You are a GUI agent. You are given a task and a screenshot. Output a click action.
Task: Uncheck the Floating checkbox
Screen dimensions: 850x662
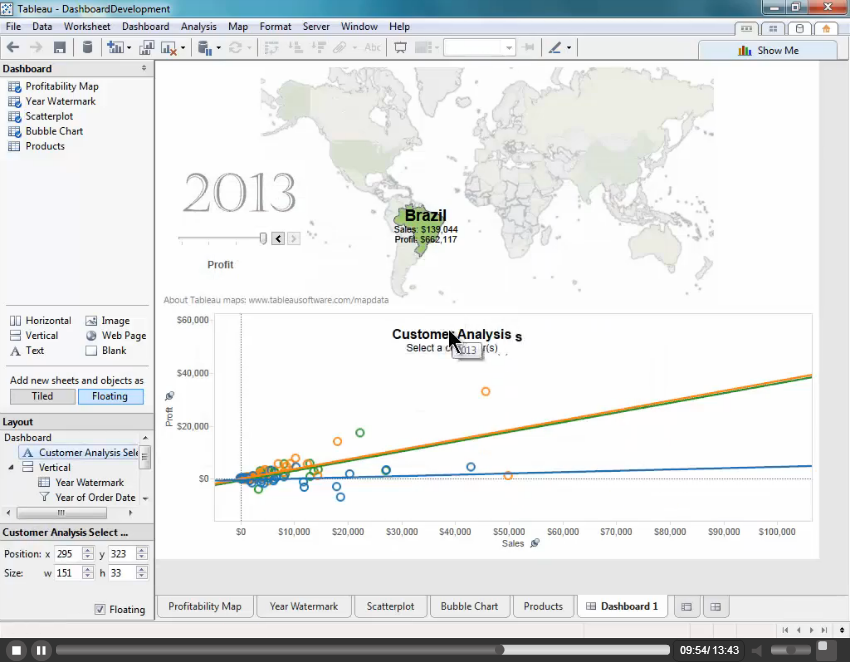click(x=100, y=609)
